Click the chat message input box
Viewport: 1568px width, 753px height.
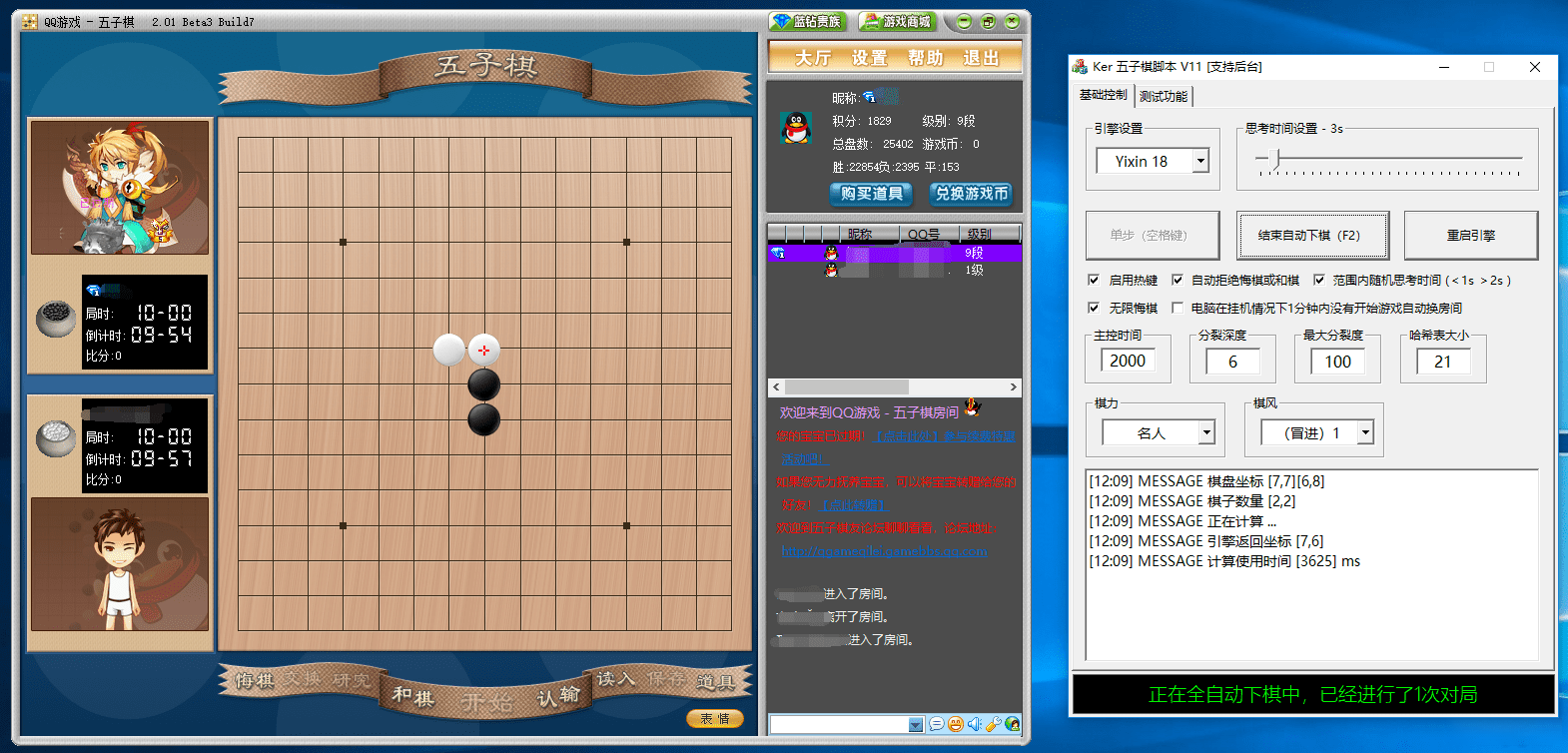coord(839,725)
